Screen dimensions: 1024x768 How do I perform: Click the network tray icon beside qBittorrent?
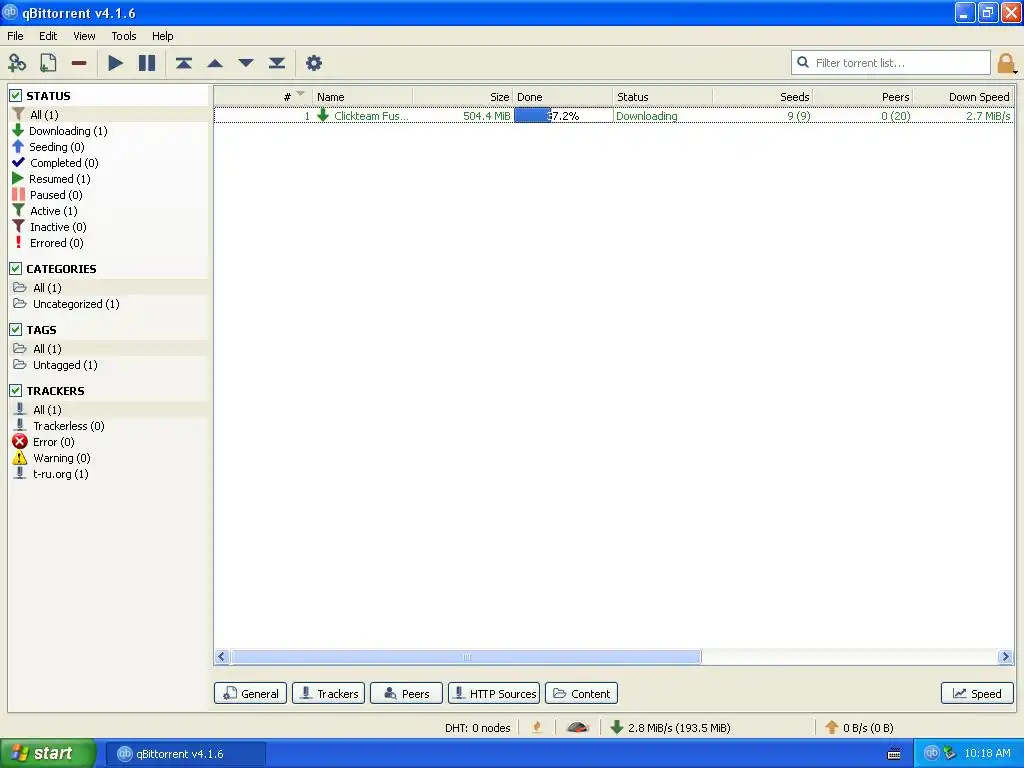[949, 753]
